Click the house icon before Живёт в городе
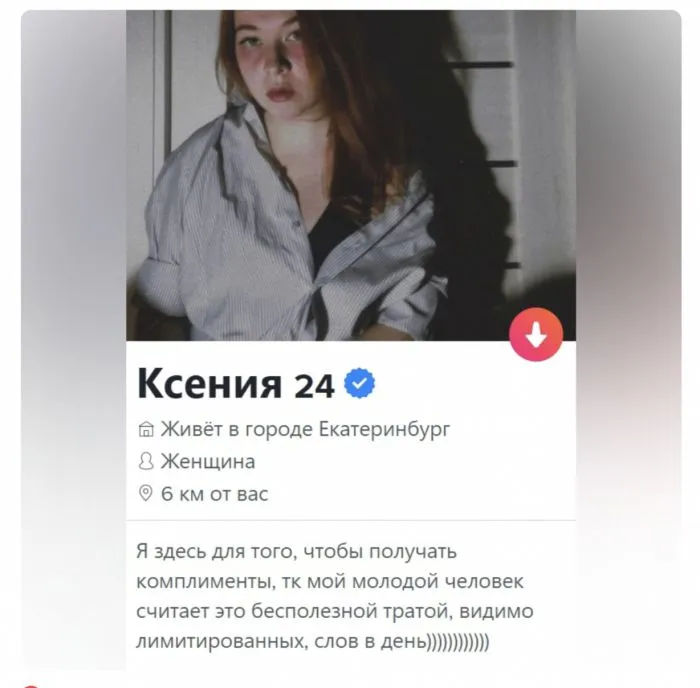The width and height of the screenshot is (700, 688). click(x=146, y=429)
